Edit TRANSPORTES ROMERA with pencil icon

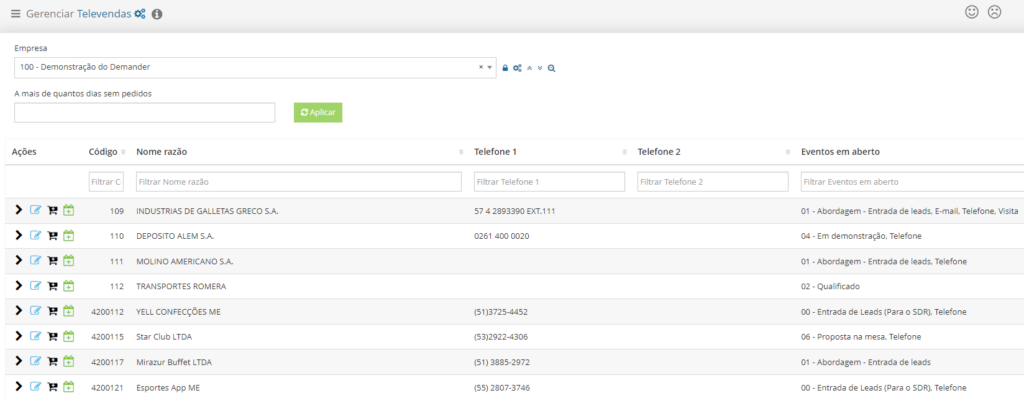tap(36, 286)
